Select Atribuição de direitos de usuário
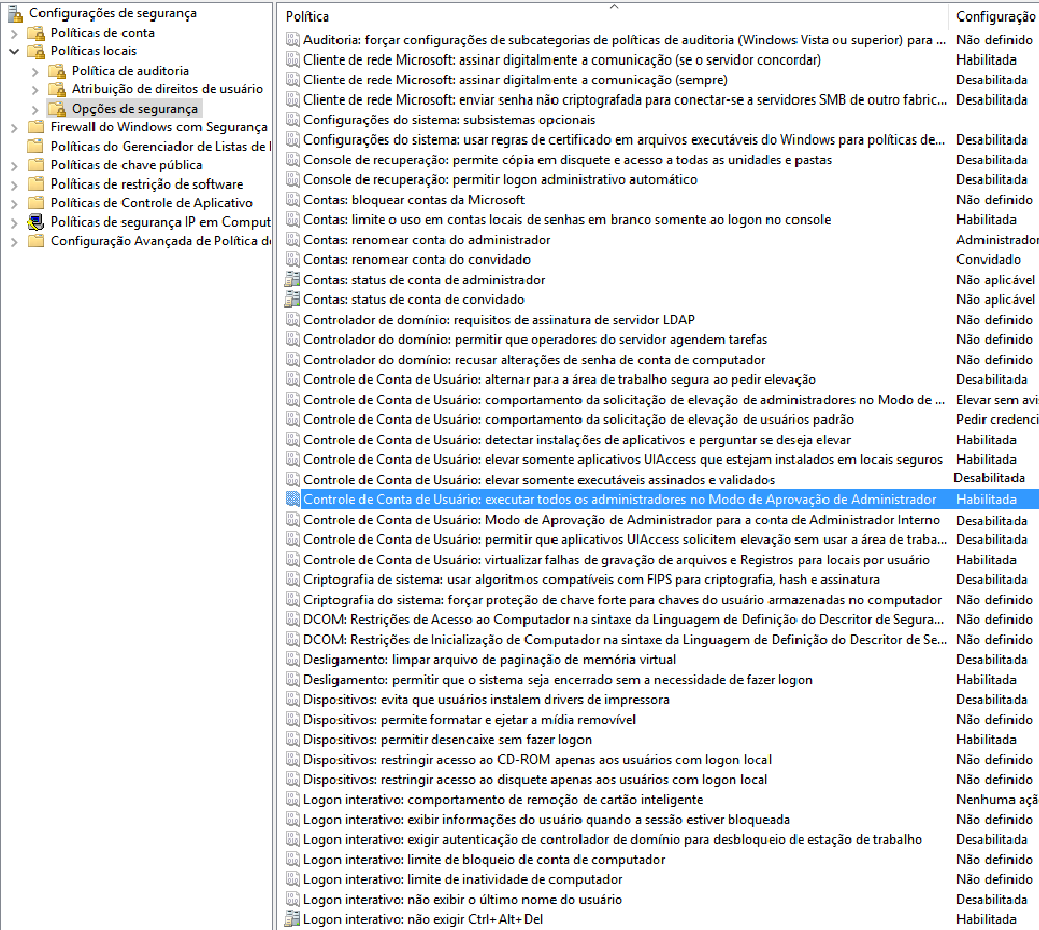 tap(167, 89)
